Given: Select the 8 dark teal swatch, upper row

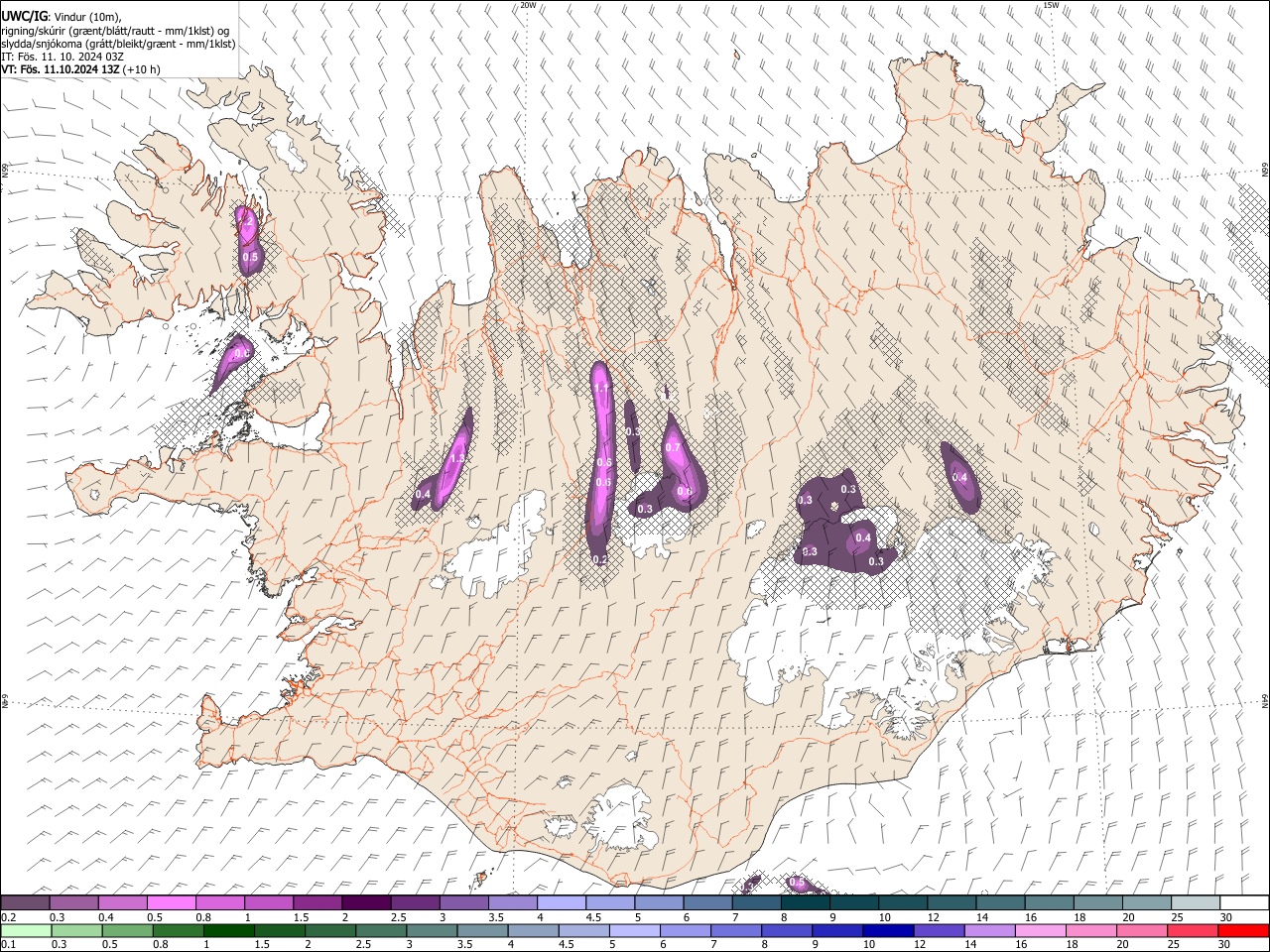Looking at the screenshot, I should (805, 903).
